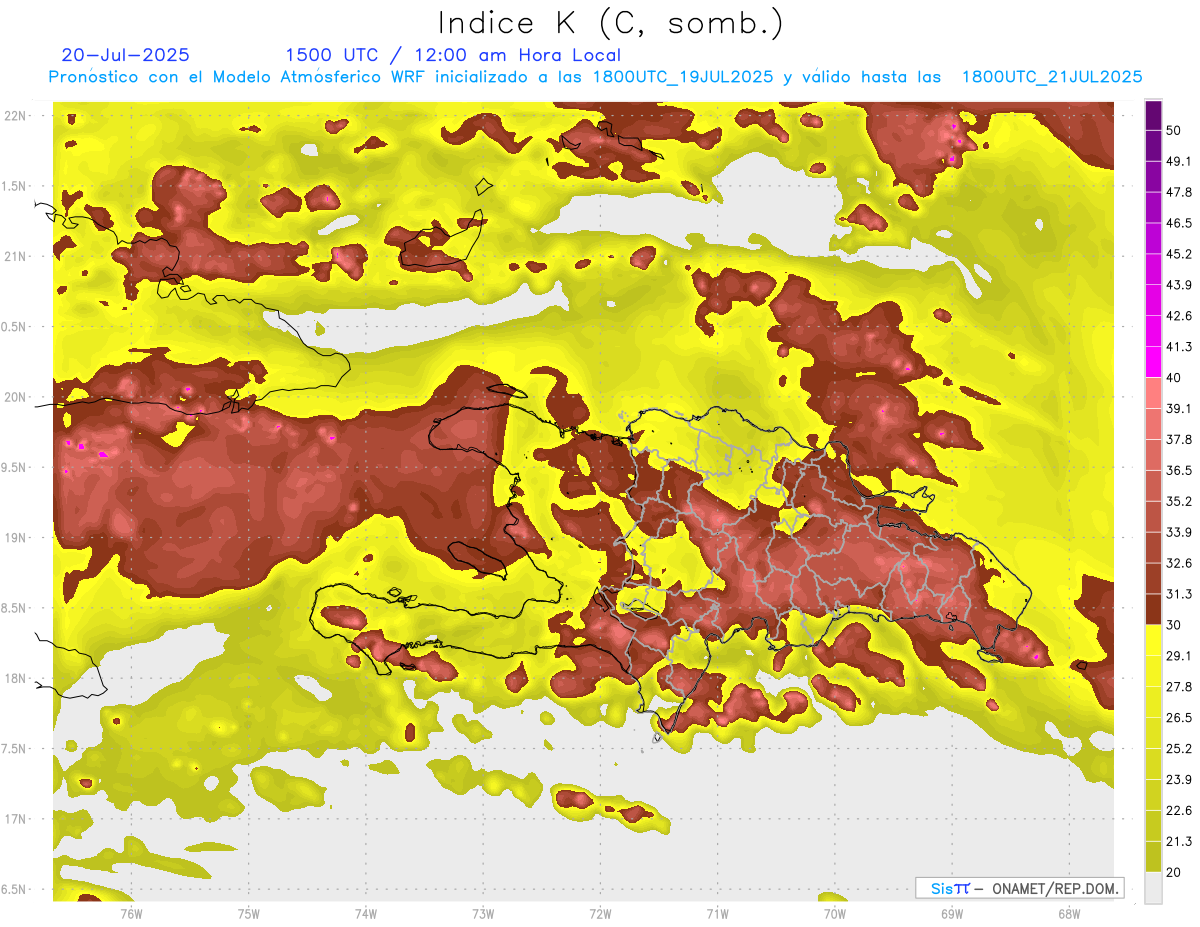Click the colorbar value "40"
This screenshot has height=927, width=1200.
[1173, 378]
